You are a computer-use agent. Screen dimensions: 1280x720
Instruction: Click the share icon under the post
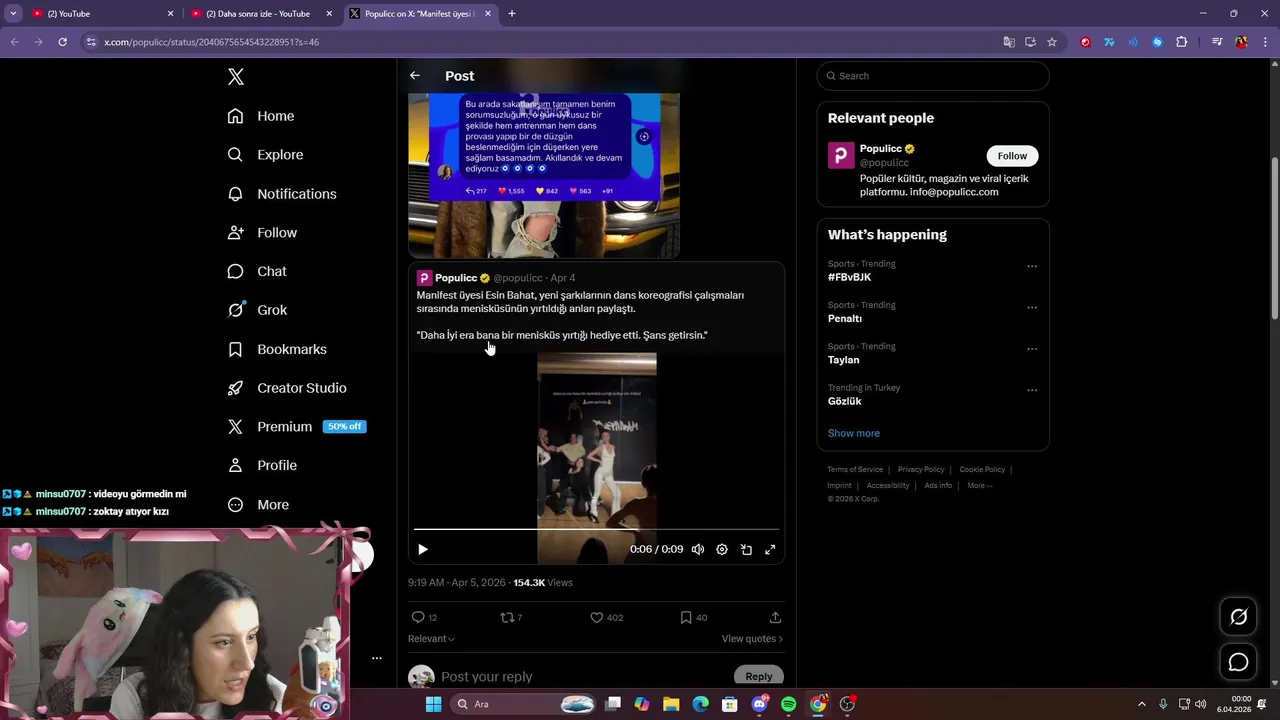pyautogui.click(x=775, y=617)
